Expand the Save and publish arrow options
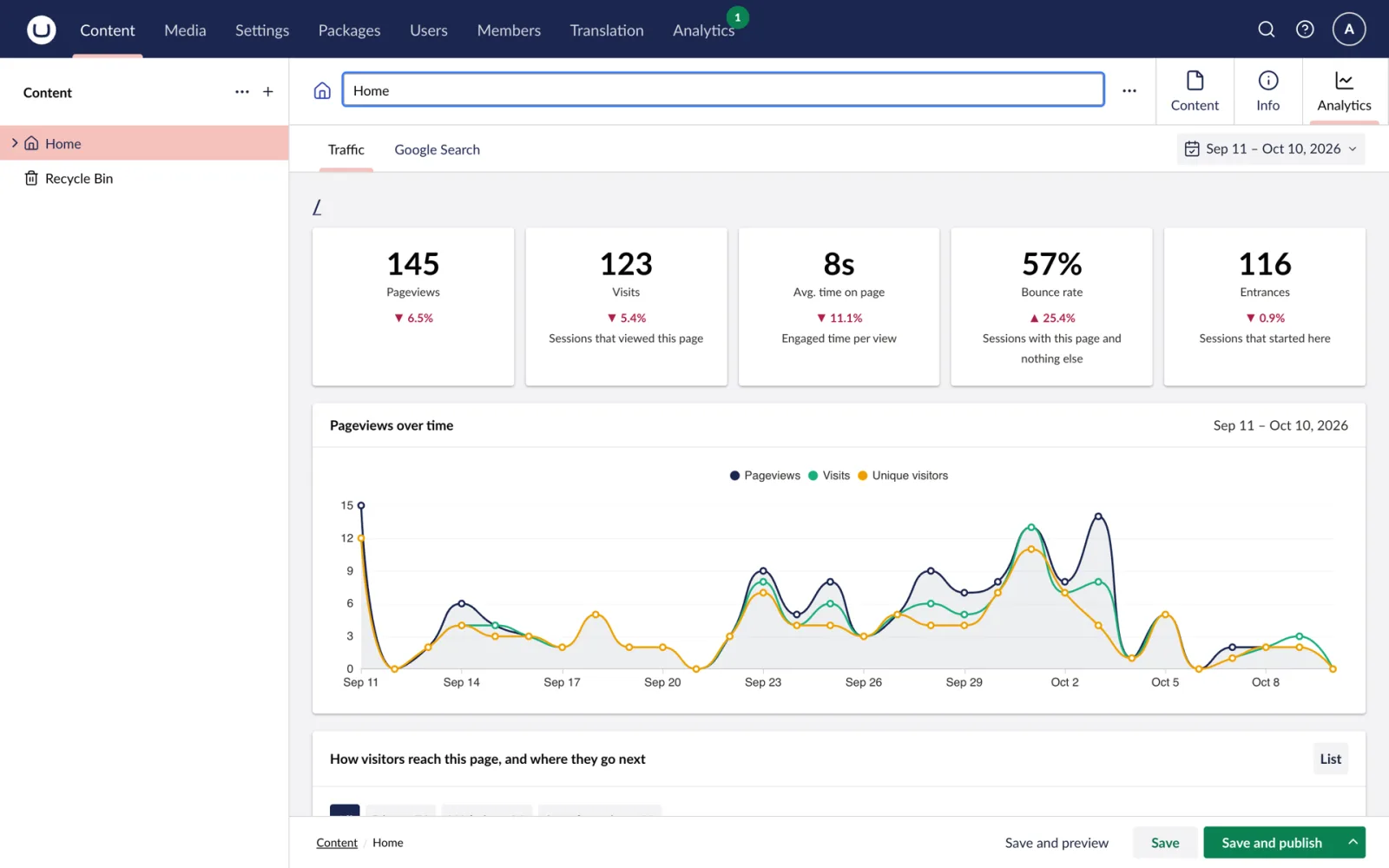 1353,842
